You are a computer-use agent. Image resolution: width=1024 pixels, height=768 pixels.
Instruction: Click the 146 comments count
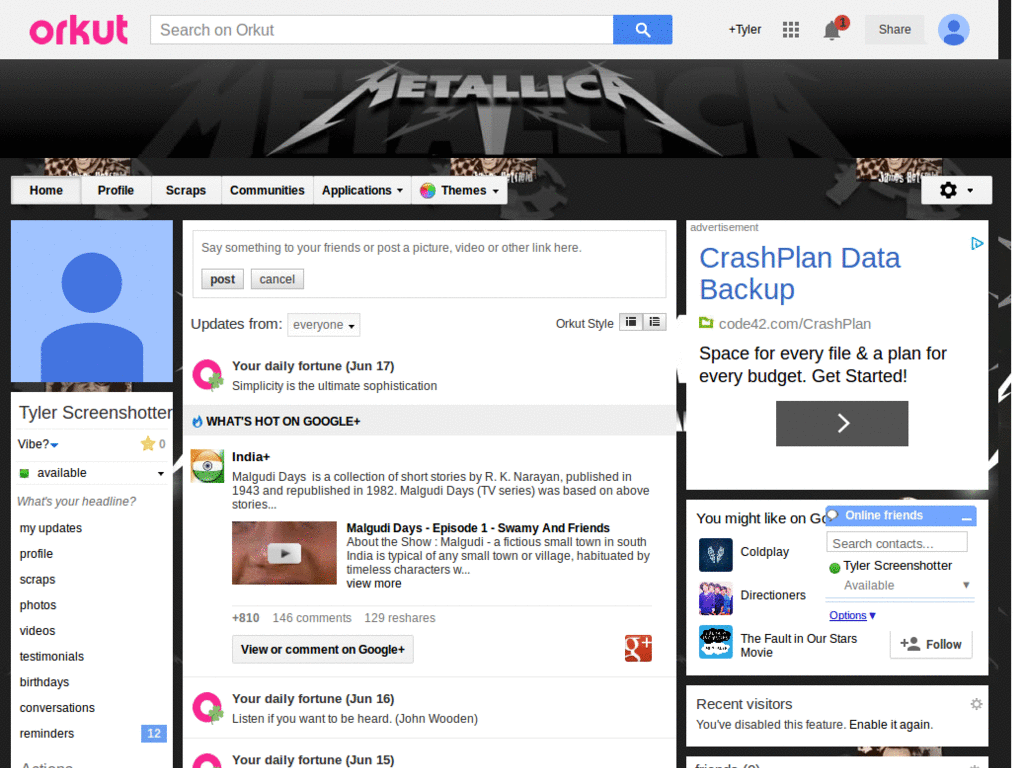[312, 618]
